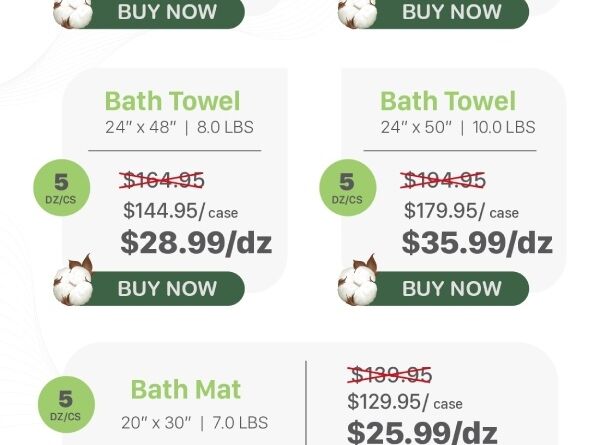Select the 5 DZ/CS badge on 24" x 50" towel
The image size is (600, 445).
tap(347, 188)
